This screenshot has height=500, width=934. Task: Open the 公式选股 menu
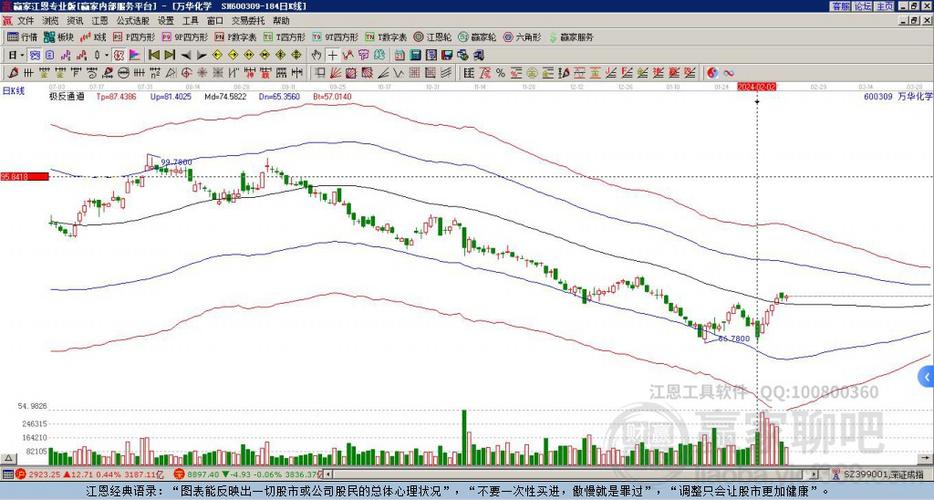pyautogui.click(x=131, y=20)
